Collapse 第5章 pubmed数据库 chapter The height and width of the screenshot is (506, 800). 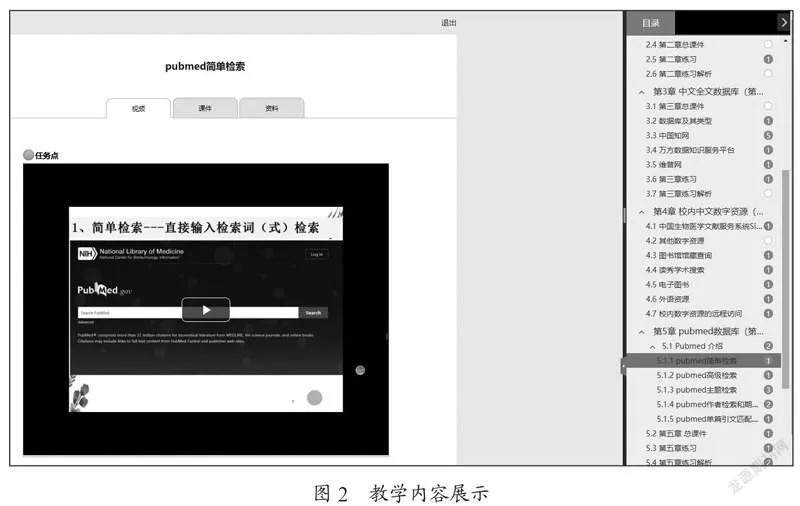[641, 332]
